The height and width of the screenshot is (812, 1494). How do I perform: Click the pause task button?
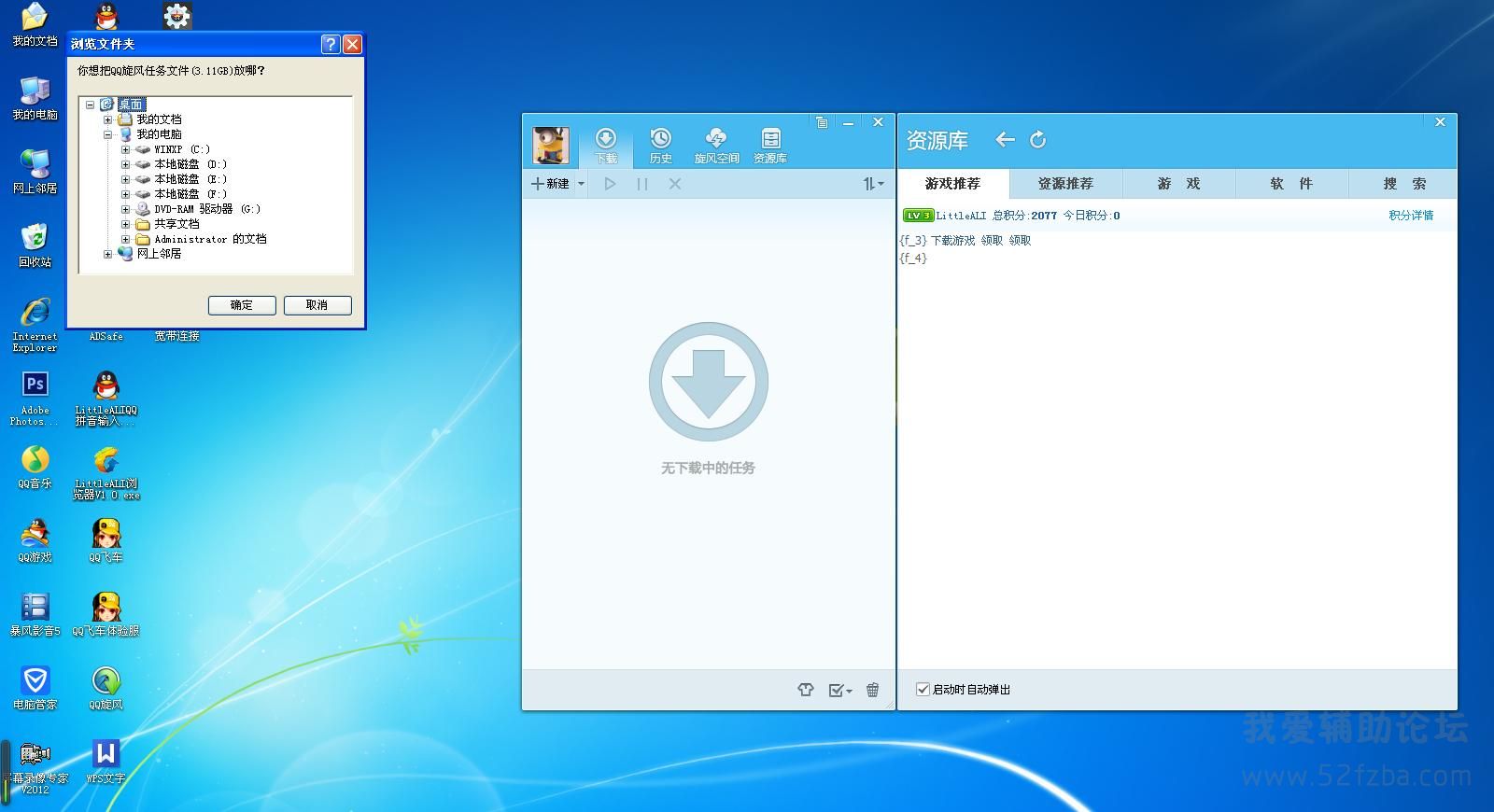[642, 184]
